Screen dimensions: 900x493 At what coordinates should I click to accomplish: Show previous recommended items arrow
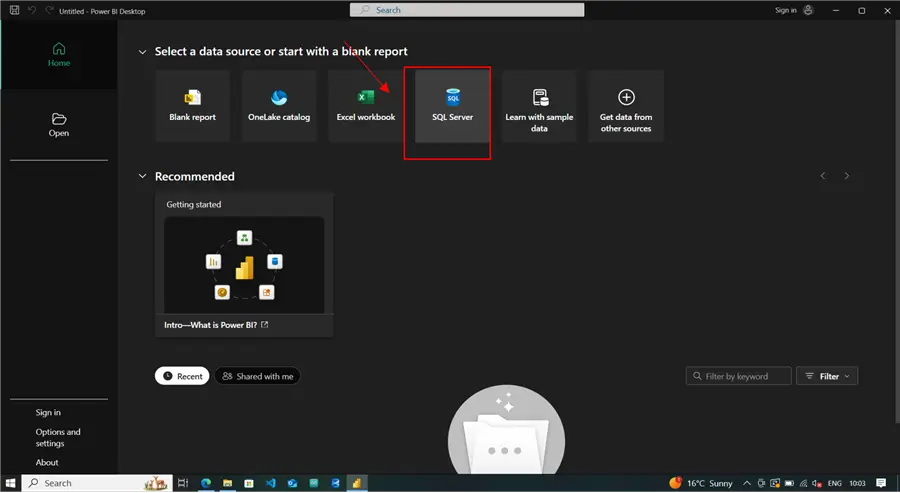[x=823, y=176]
